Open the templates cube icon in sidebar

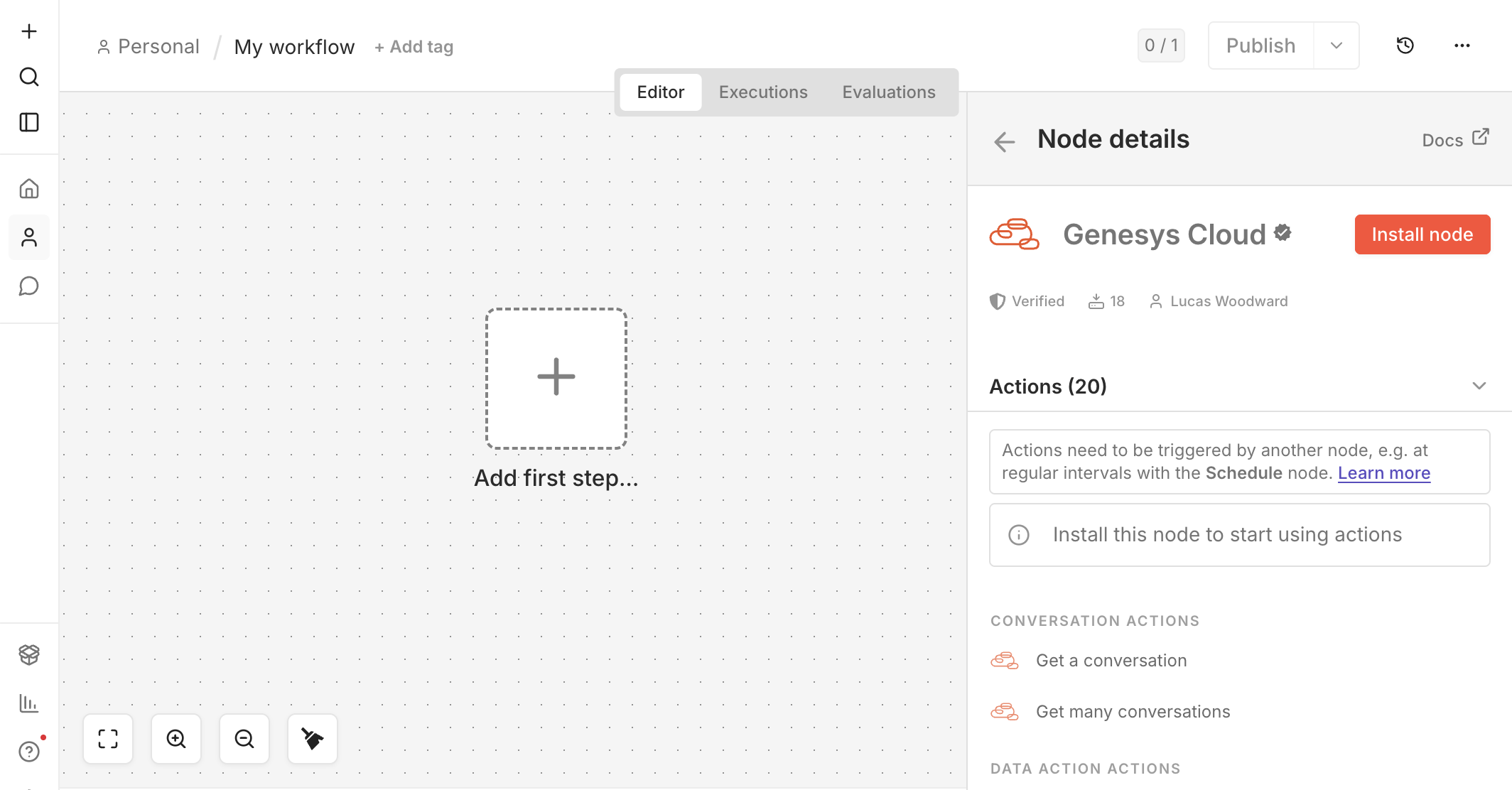coord(29,654)
